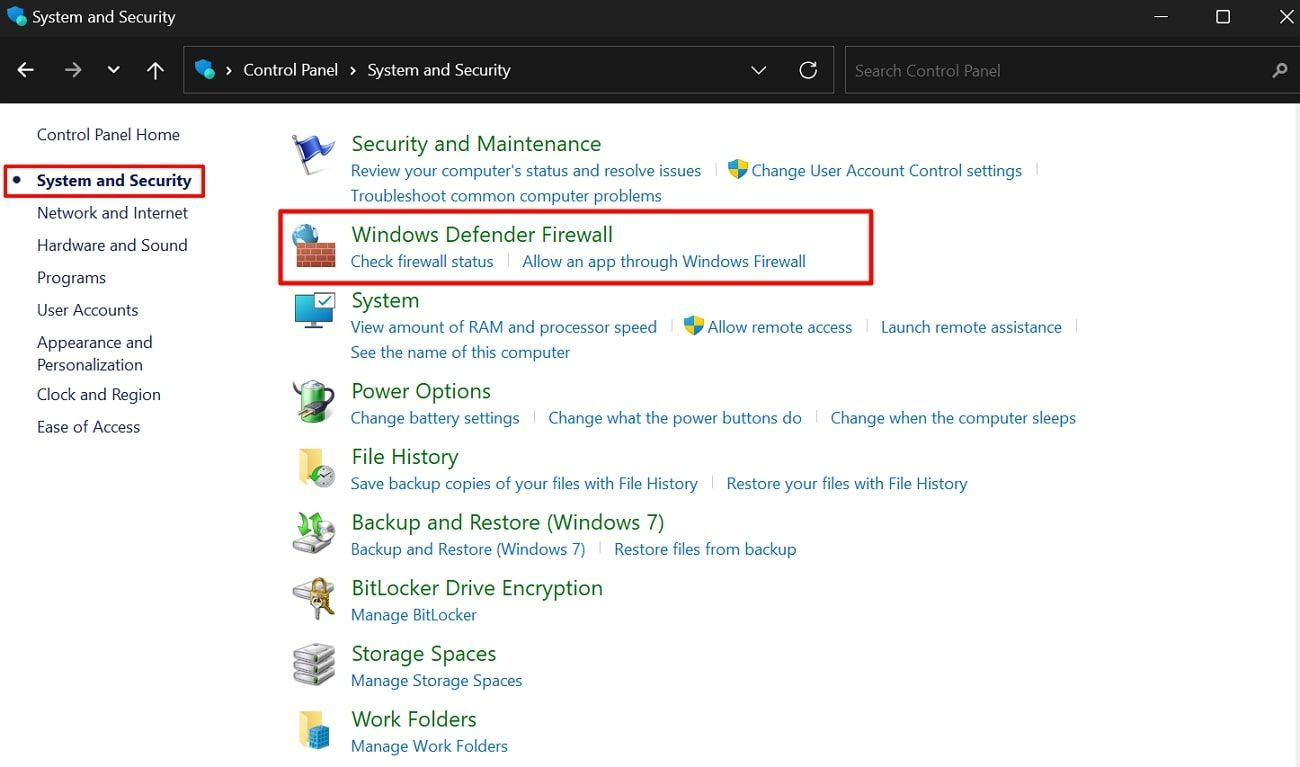Open Control Panel Home
The image size is (1300, 767).
coord(108,135)
